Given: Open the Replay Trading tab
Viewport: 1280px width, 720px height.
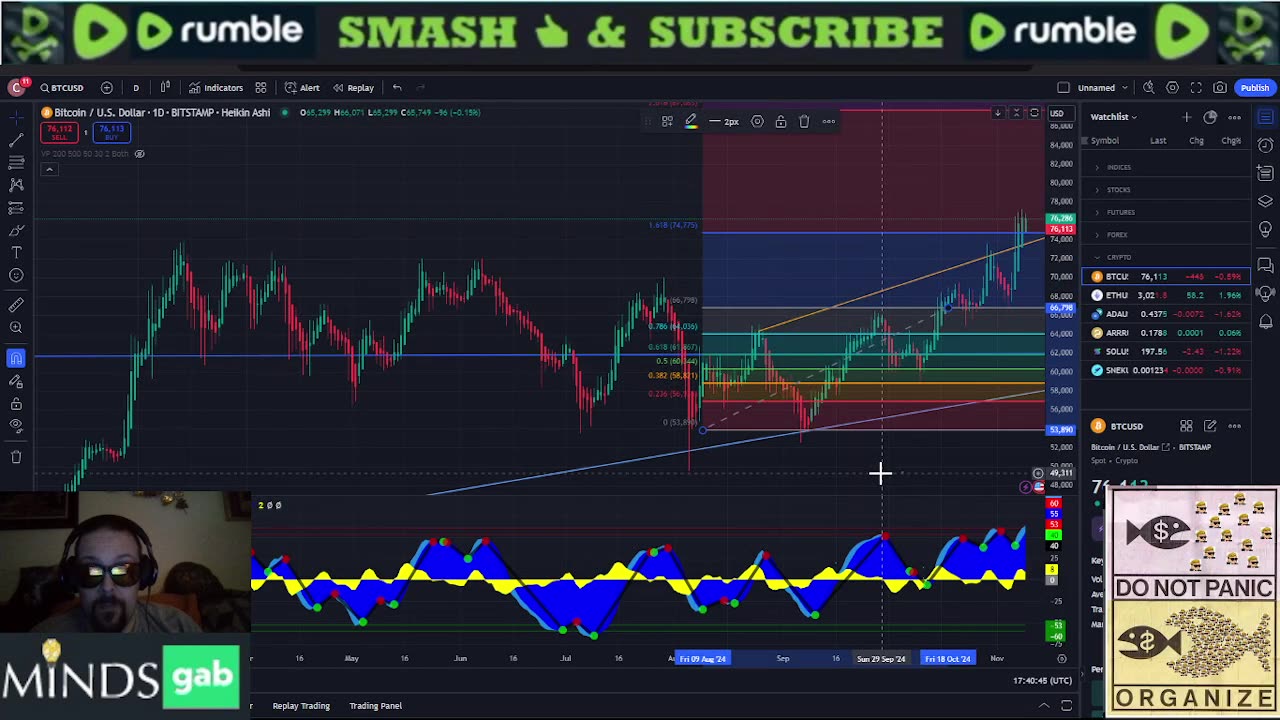Looking at the screenshot, I should click(x=301, y=706).
